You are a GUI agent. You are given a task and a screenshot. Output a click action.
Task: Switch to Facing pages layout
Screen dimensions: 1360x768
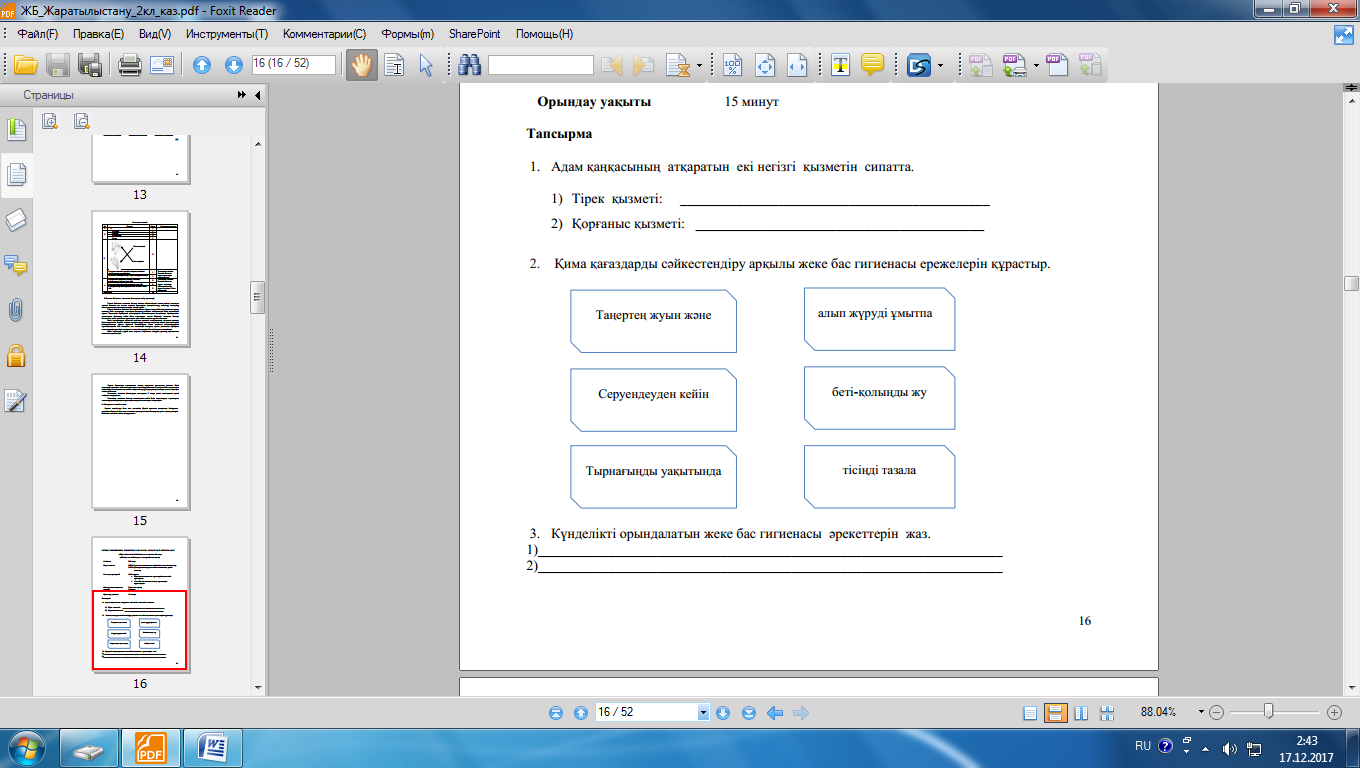[1081, 713]
